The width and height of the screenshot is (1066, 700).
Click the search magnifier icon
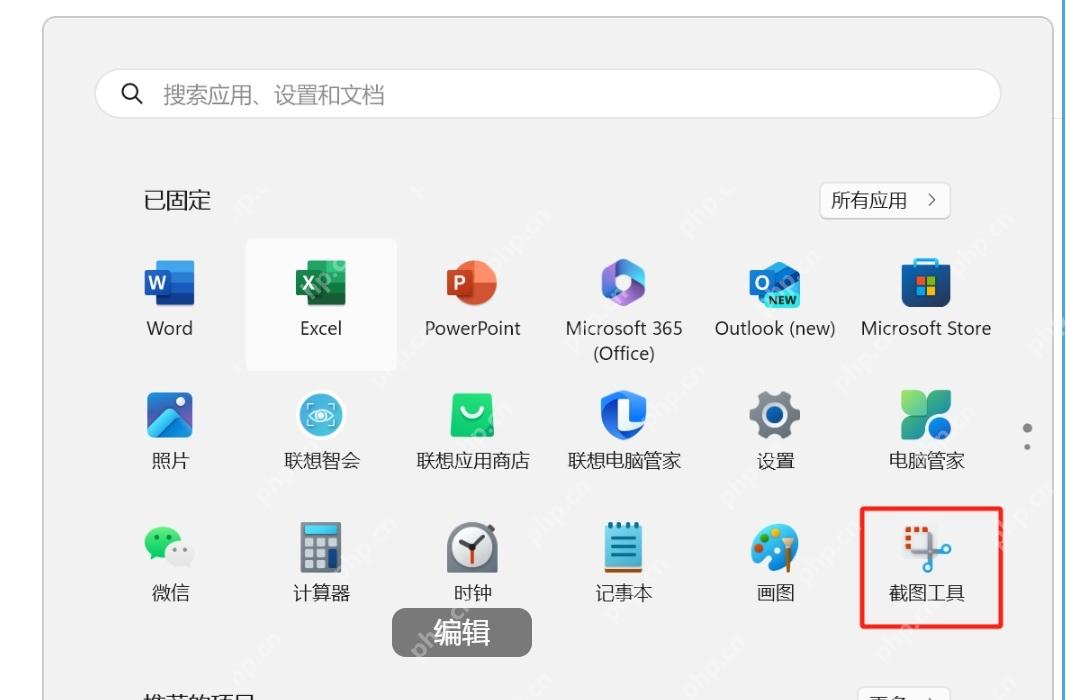(x=132, y=93)
